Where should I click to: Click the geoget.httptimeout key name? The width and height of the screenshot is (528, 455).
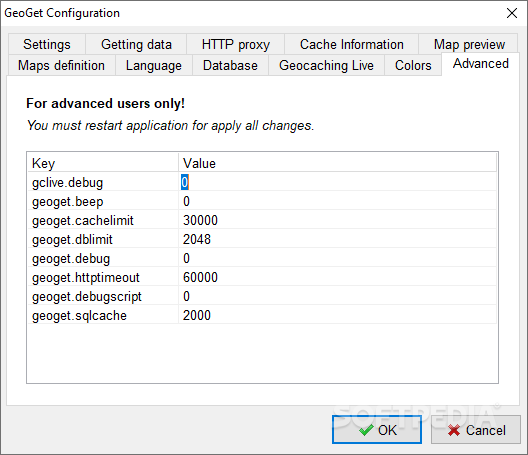[x=86, y=278]
